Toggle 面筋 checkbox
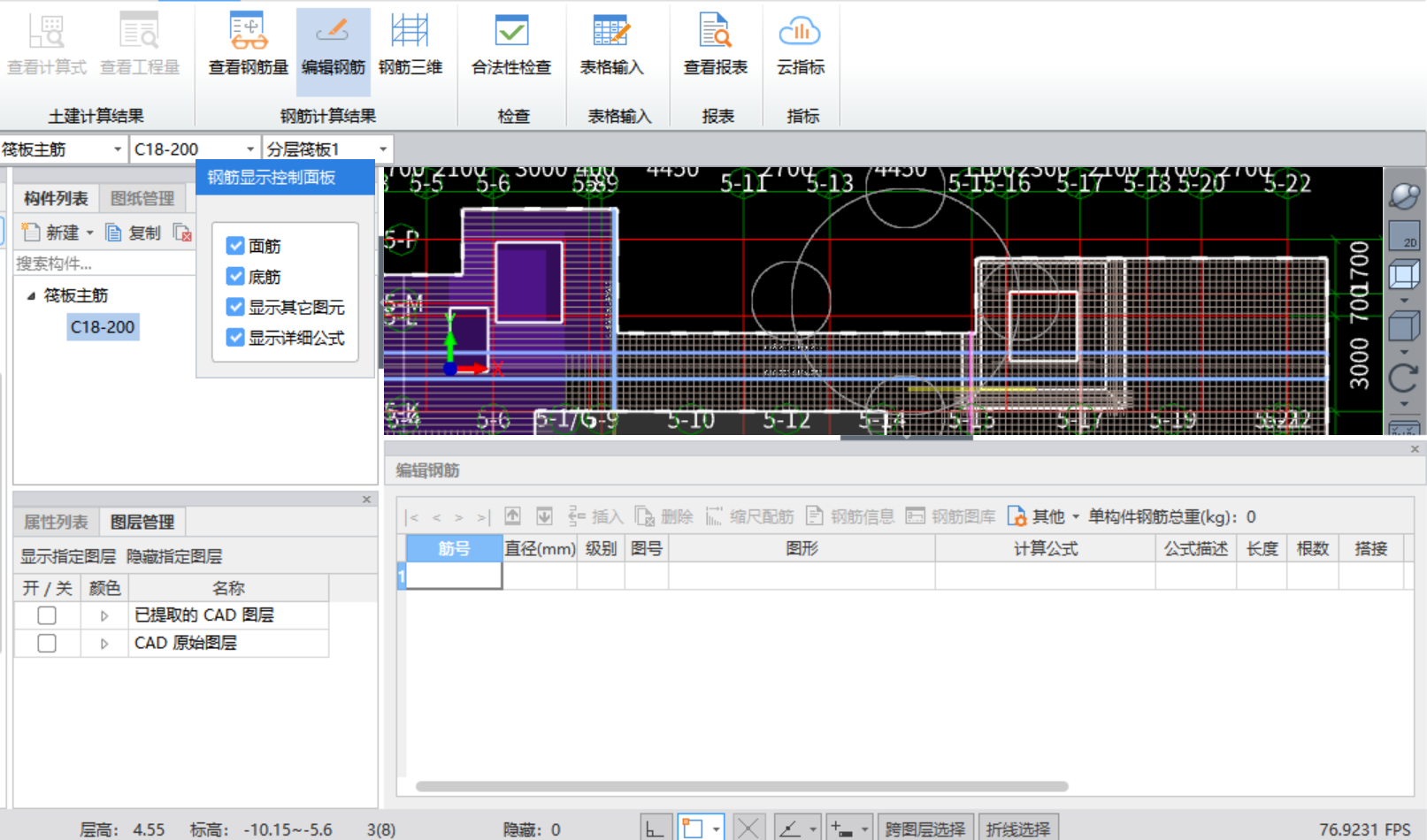The height and width of the screenshot is (840, 1427). click(x=235, y=246)
